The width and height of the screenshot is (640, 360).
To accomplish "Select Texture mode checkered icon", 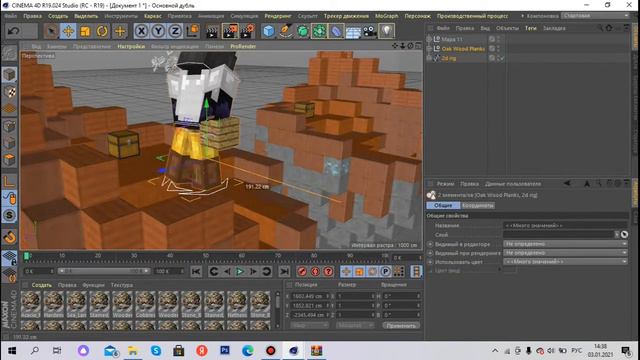I will pyautogui.click(x=9, y=92).
